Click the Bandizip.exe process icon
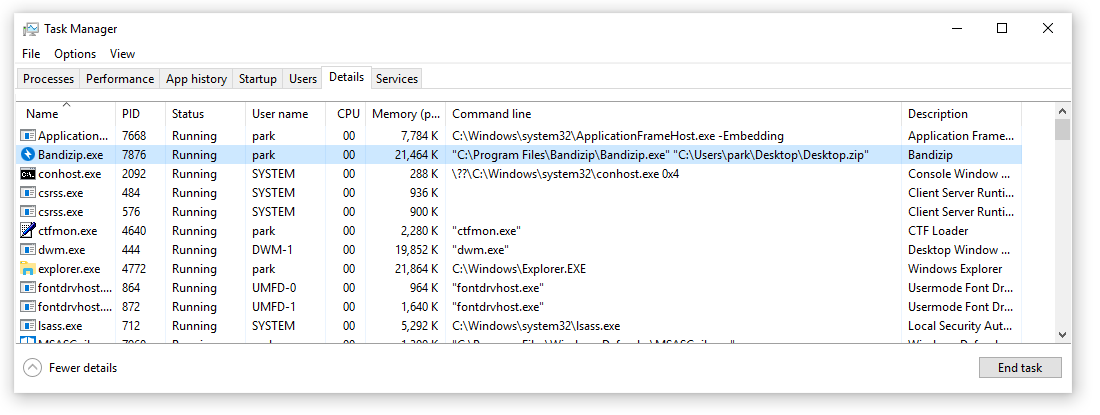Screen dimensions: 1100x415 point(28,155)
